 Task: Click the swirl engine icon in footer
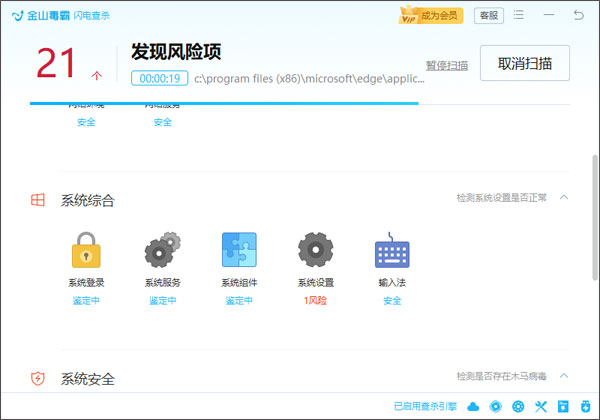pyautogui.click(x=496, y=406)
